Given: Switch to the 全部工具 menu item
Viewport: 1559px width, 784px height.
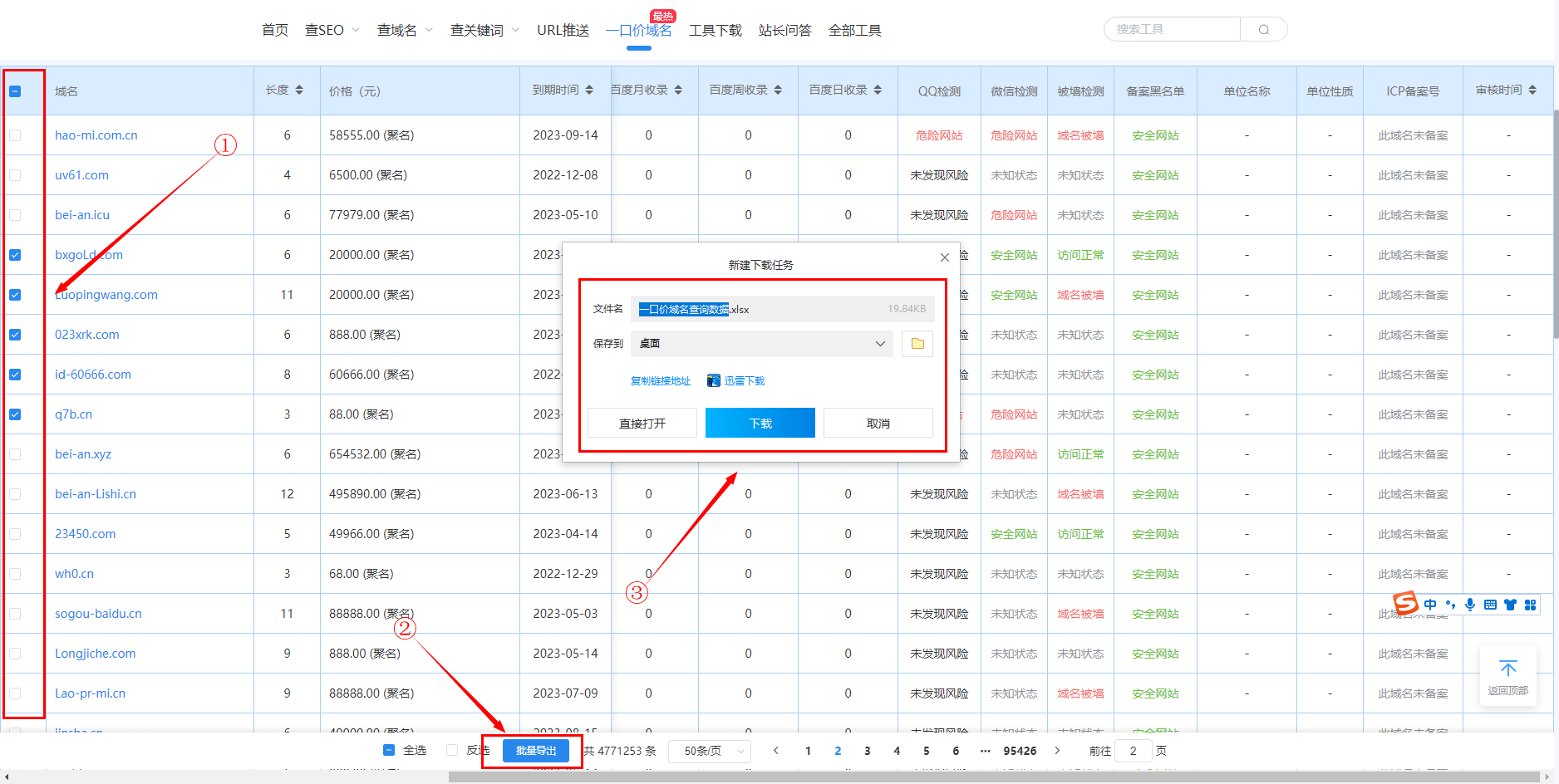Looking at the screenshot, I should coord(855,29).
